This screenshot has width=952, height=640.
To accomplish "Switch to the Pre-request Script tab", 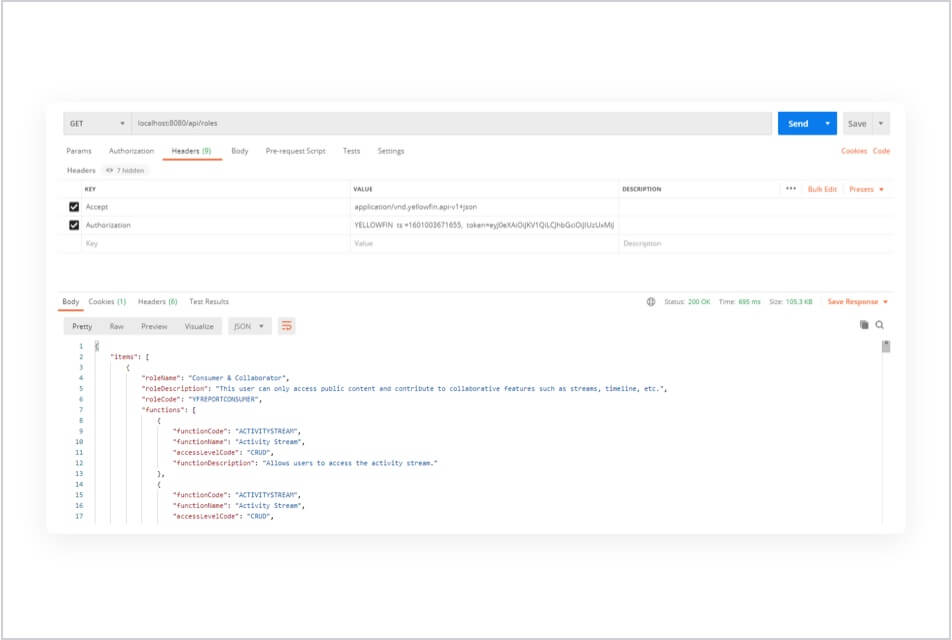I will click(297, 150).
